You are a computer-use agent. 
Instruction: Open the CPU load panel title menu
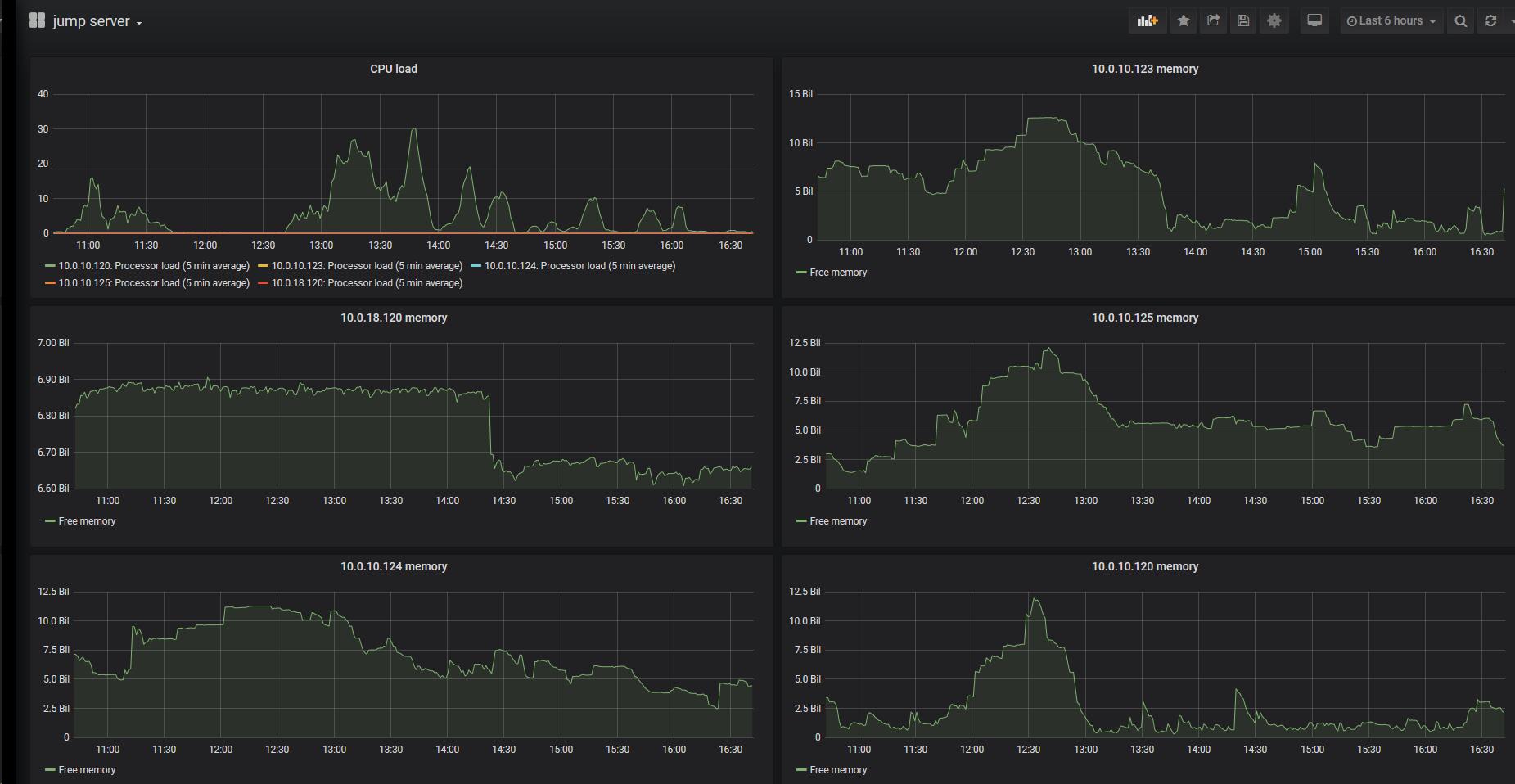(394, 69)
